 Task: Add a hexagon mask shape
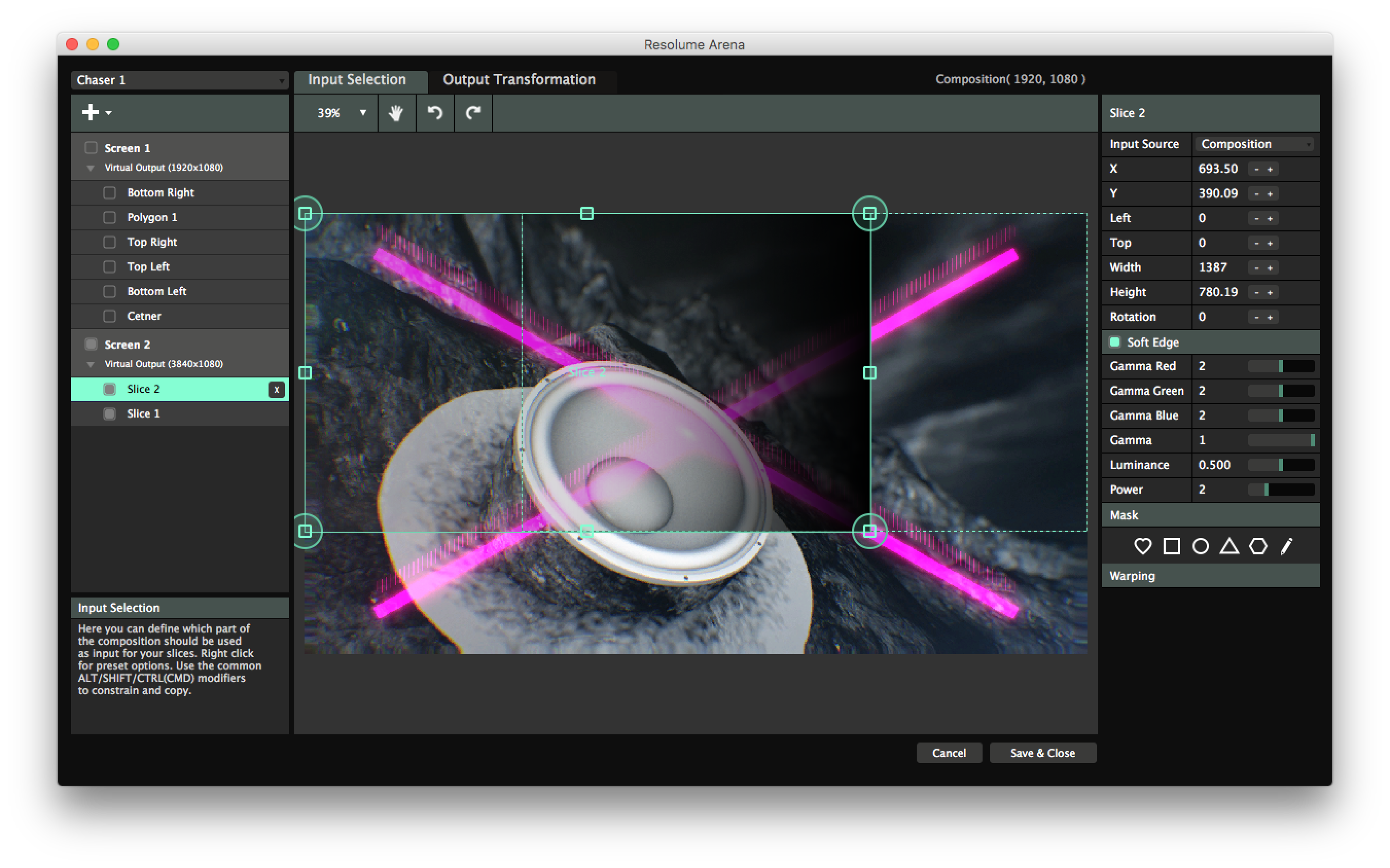tap(1258, 546)
